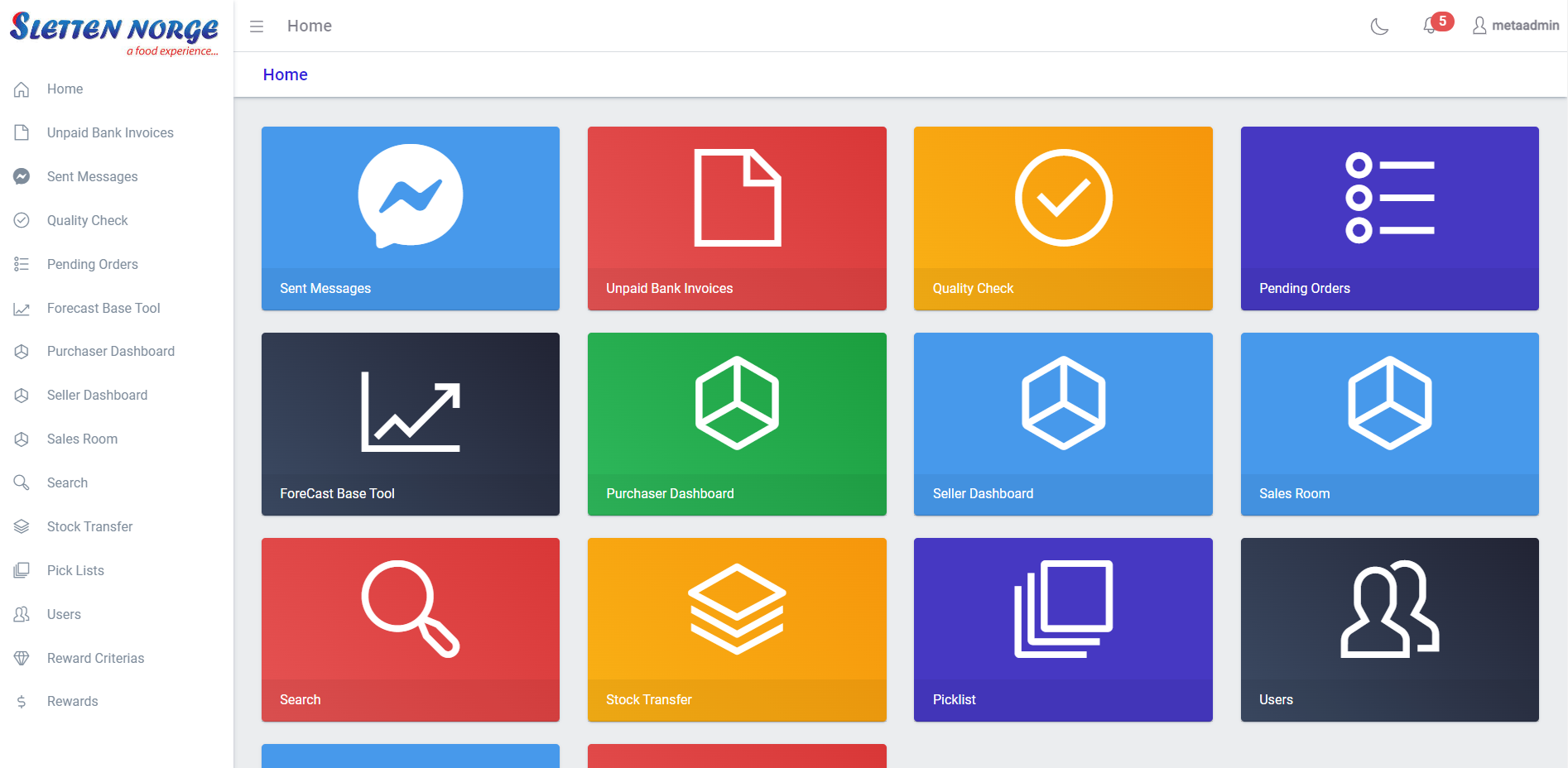Open Users from the sidebar
1568x768 pixels.
click(x=64, y=614)
